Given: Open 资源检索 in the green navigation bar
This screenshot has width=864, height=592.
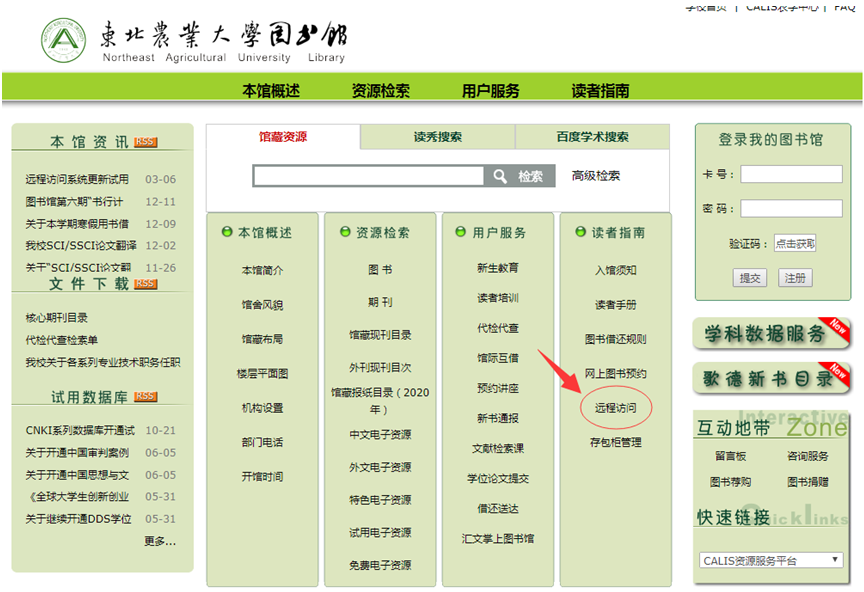Looking at the screenshot, I should (380, 90).
